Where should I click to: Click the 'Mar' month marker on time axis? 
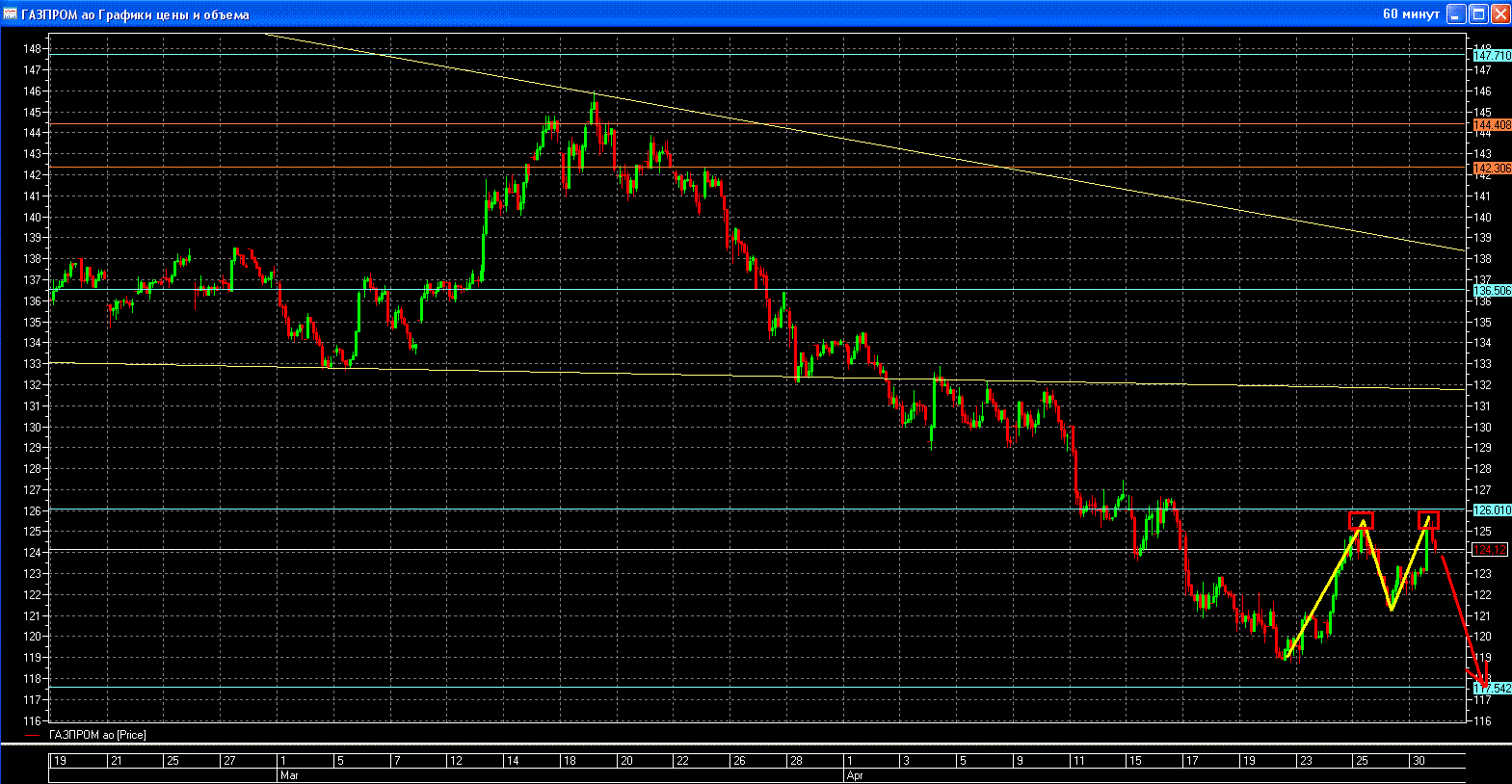(289, 774)
